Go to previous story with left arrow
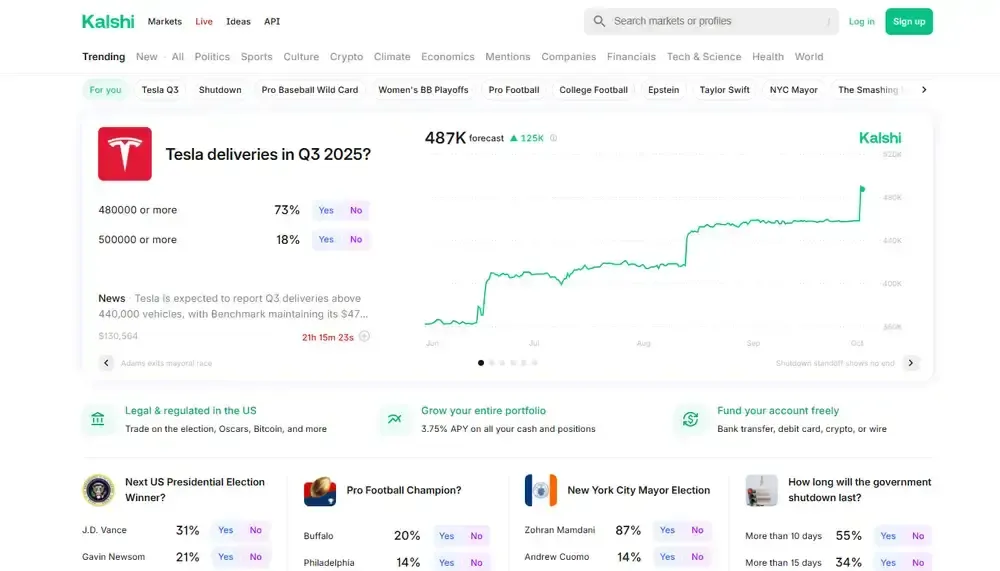1000x571 pixels. click(x=107, y=363)
